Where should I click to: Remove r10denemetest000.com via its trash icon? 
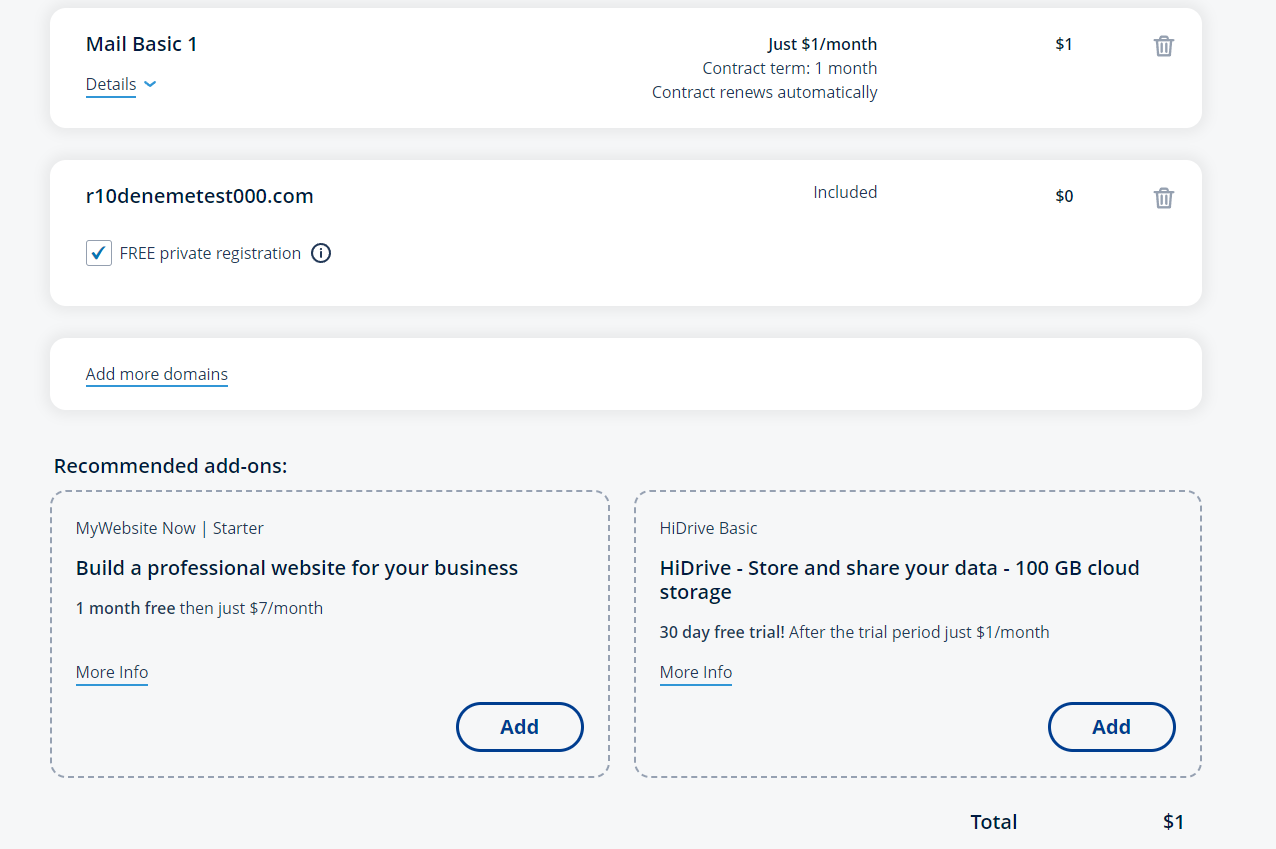pyautogui.click(x=1163, y=198)
